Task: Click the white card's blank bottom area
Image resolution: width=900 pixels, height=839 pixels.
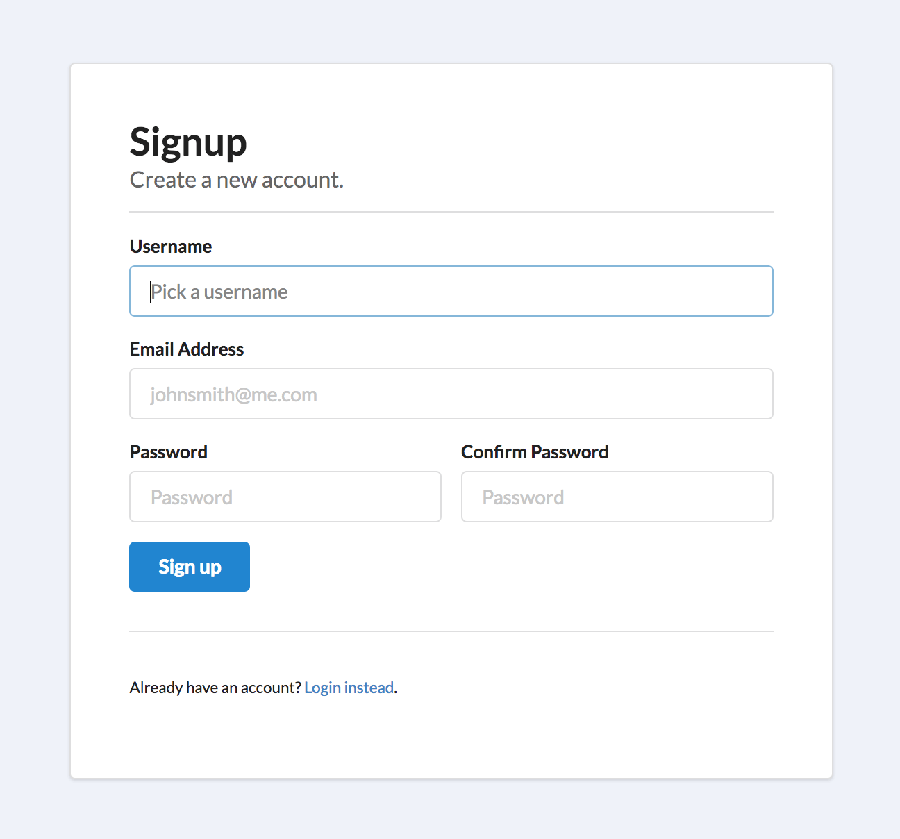Action: pos(451,742)
